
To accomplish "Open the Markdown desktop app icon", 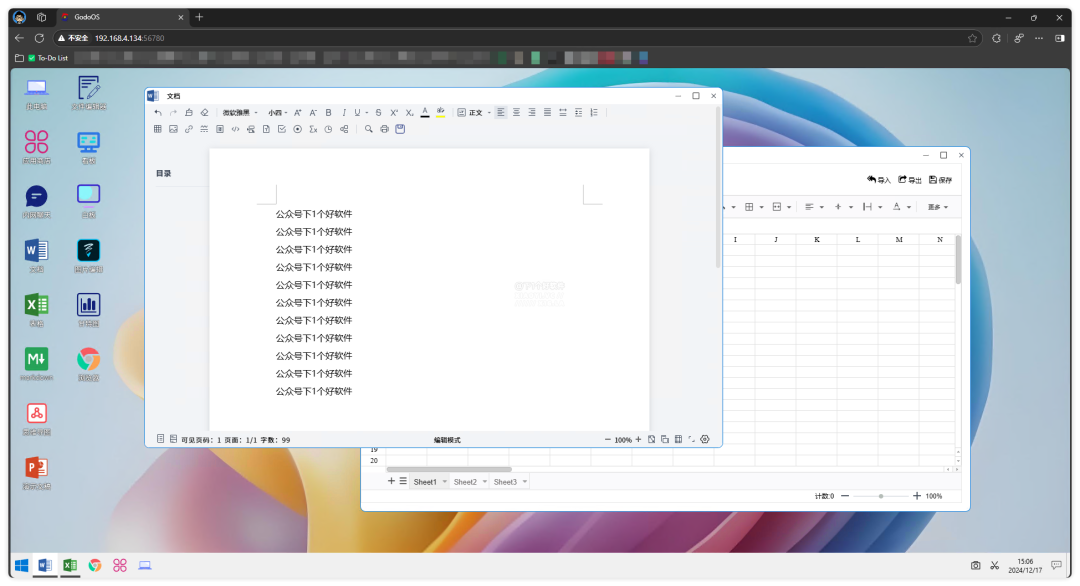I will [x=37, y=359].
